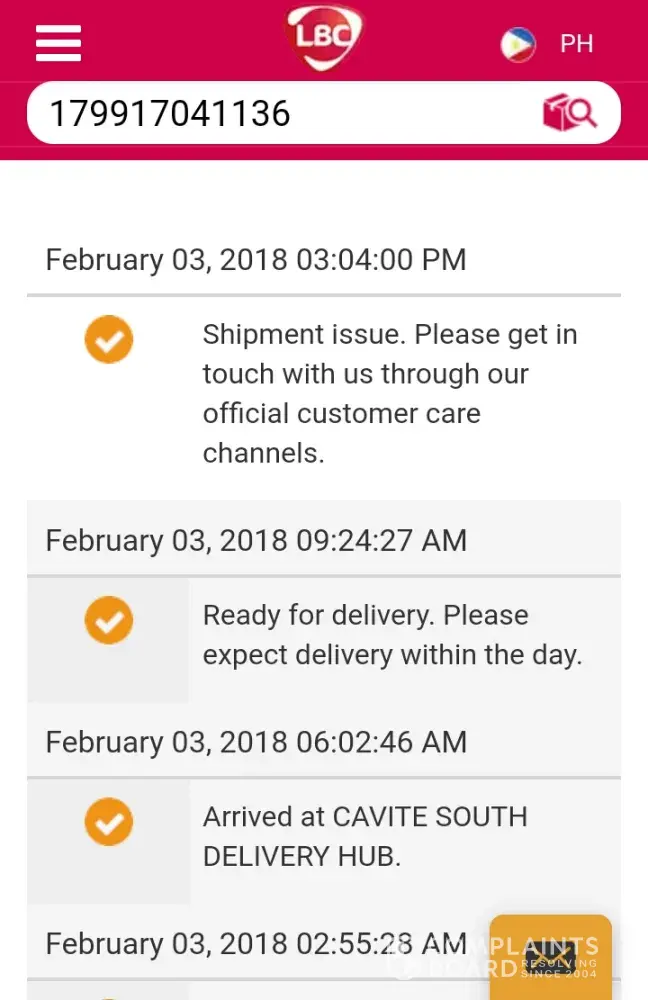Open the hamburger navigation menu

click(x=58, y=43)
